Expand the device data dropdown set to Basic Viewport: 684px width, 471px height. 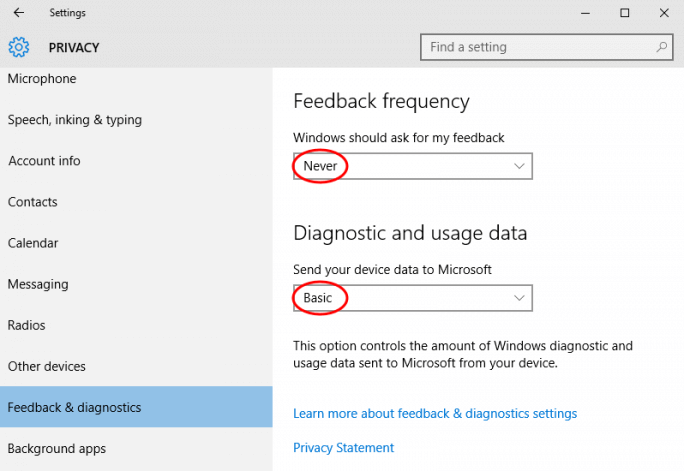pyautogui.click(x=413, y=298)
